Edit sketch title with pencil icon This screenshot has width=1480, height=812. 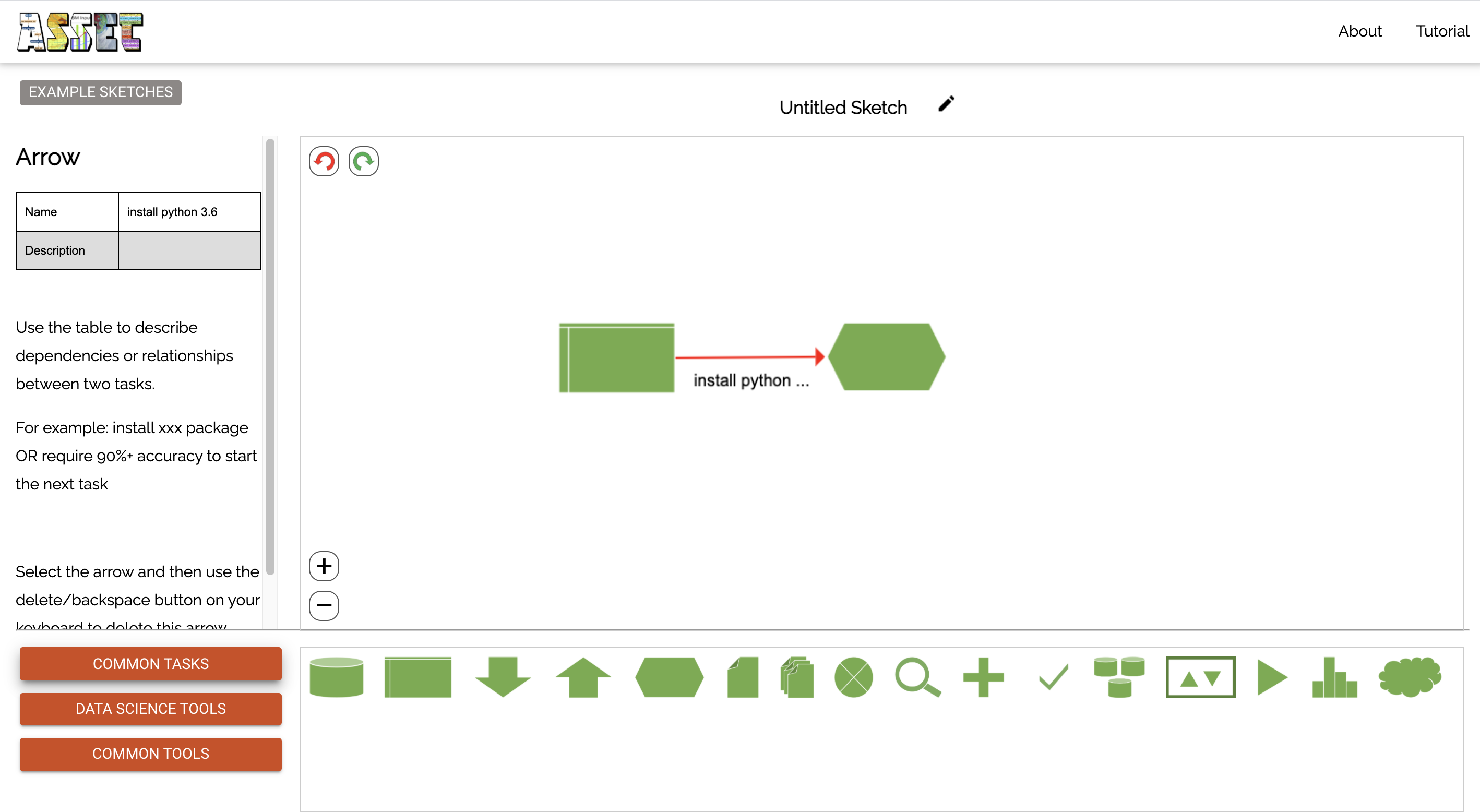[946, 104]
